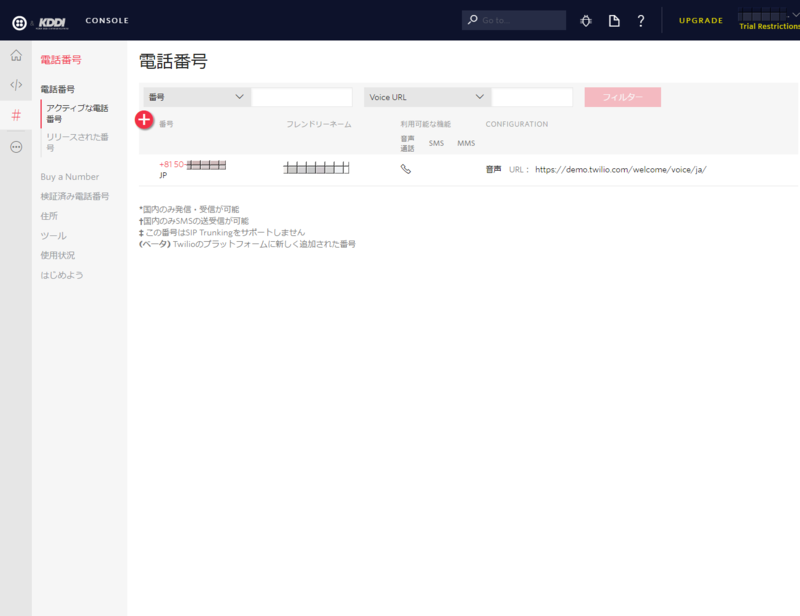Click the フィルター button
800x616 pixels.
click(622, 97)
